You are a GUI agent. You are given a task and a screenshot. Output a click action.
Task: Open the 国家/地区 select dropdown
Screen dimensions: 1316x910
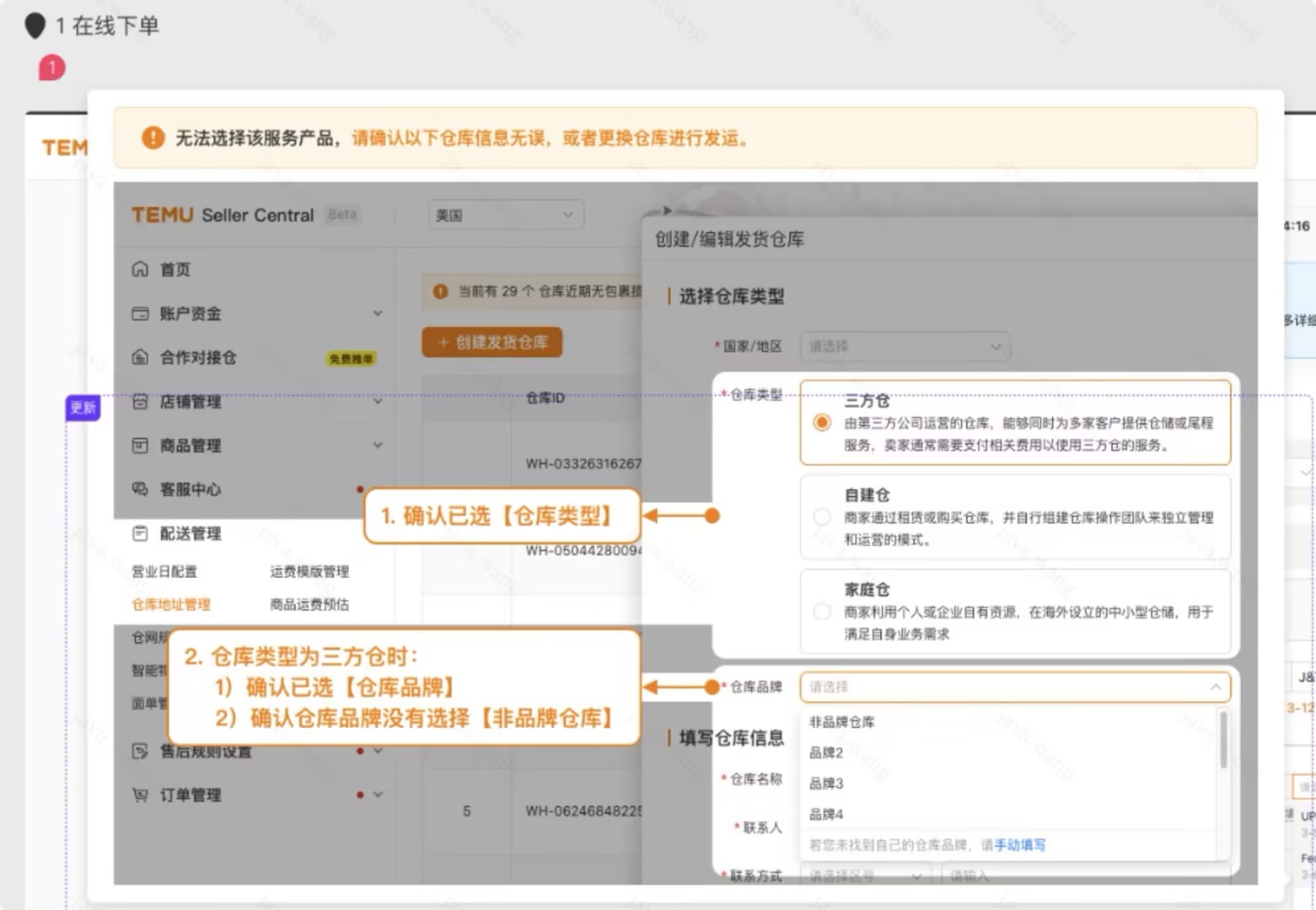905,346
